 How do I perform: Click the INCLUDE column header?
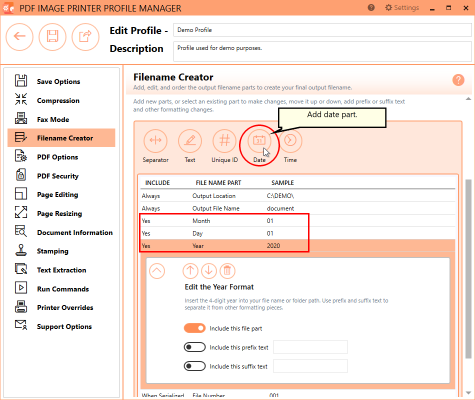pos(157,183)
